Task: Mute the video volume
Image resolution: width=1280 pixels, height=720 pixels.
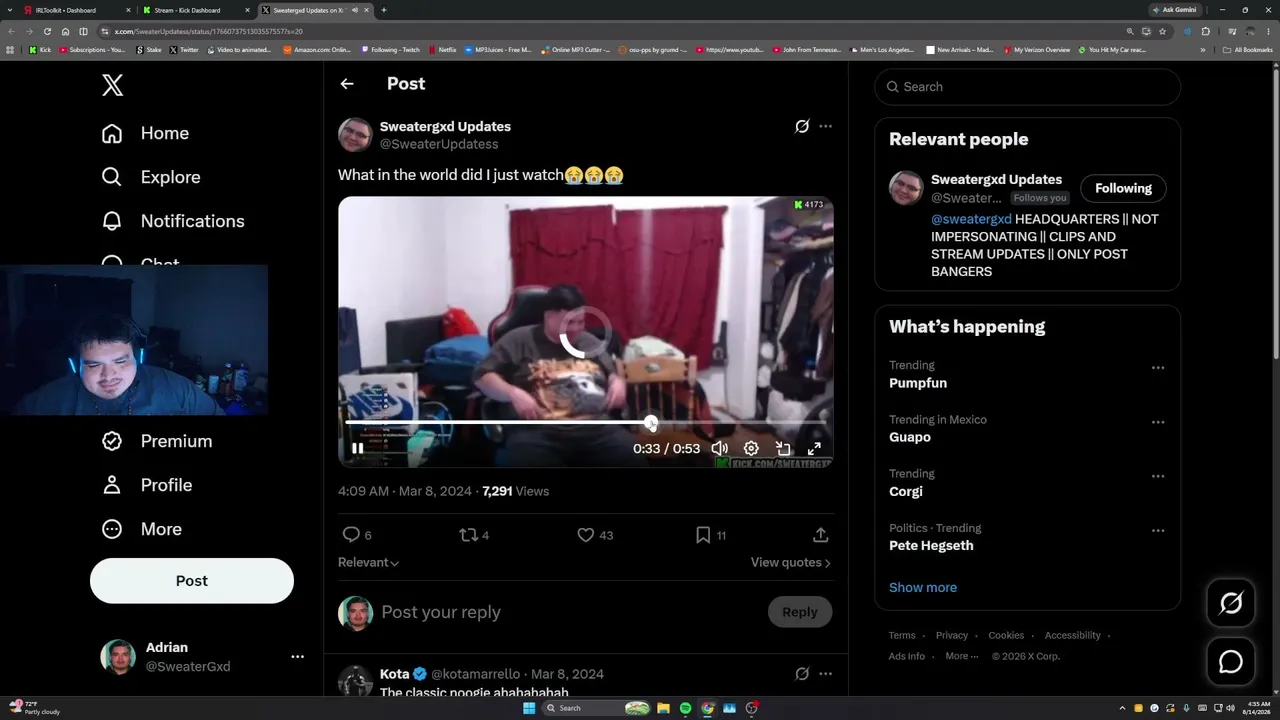Action: click(x=719, y=449)
